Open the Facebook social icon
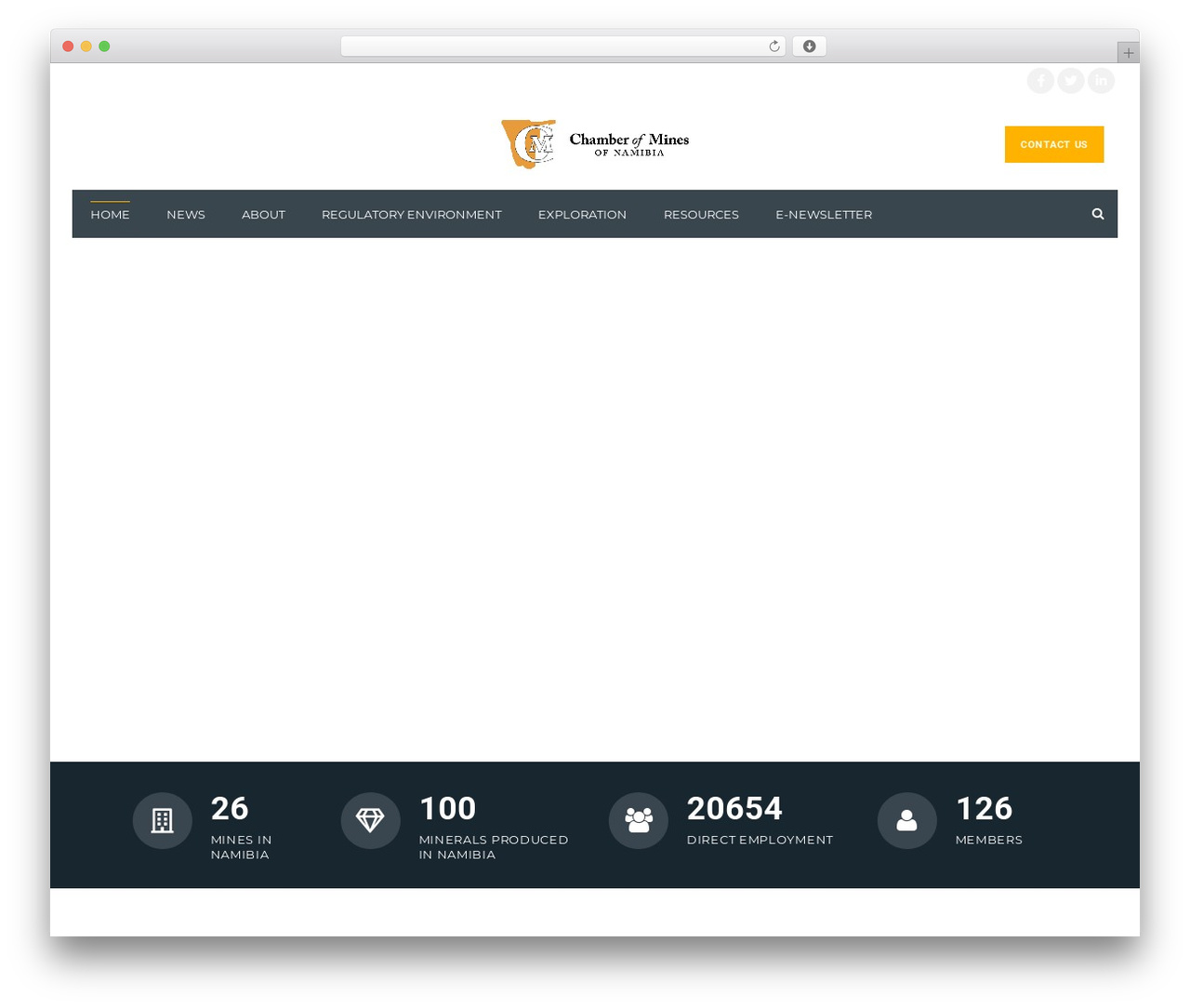This screenshot has width=1190, height=1008. (x=1040, y=81)
